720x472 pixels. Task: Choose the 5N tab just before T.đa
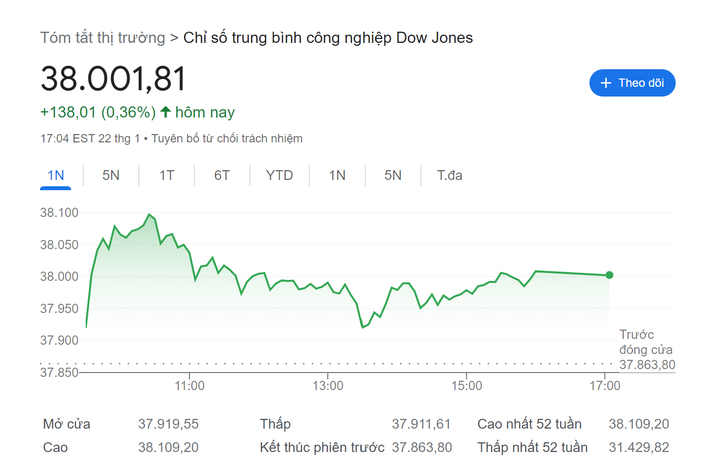pos(393,175)
